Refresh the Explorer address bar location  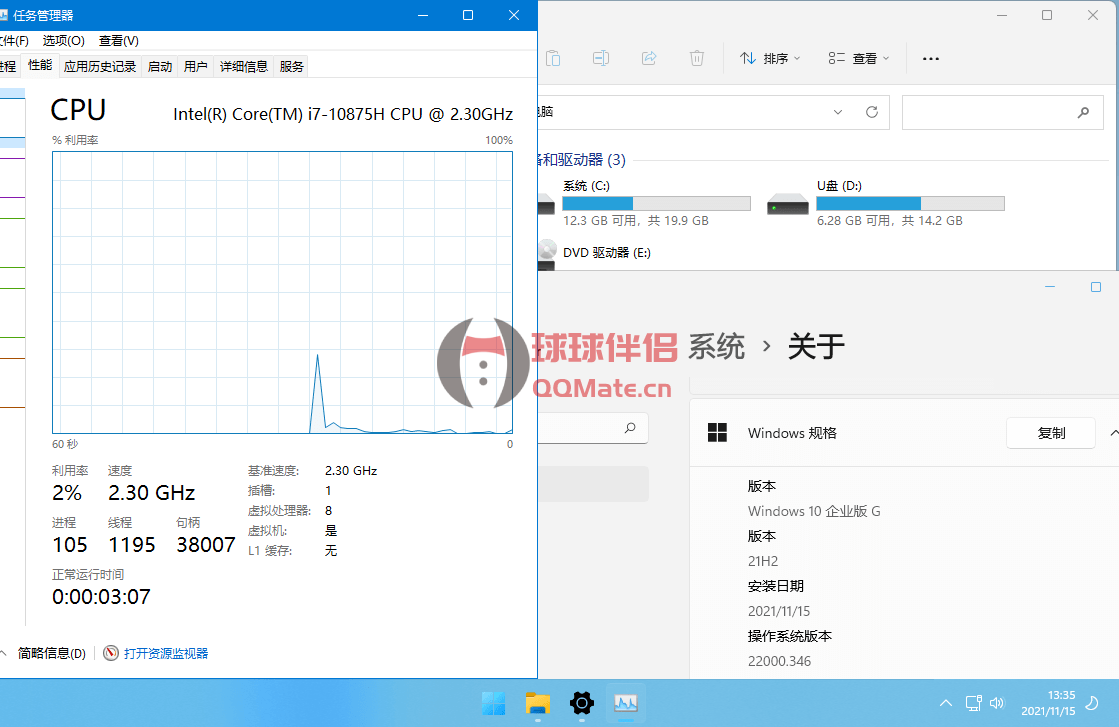[871, 113]
